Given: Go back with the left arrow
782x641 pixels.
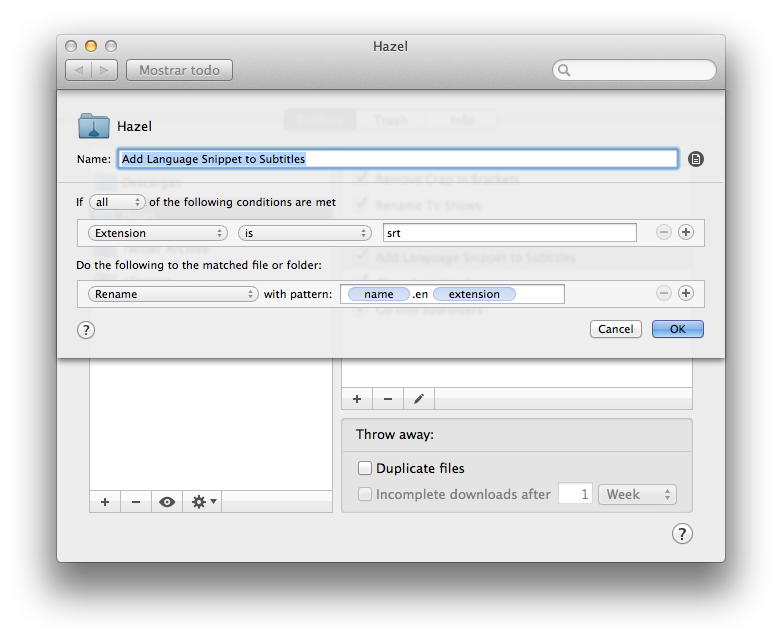Looking at the screenshot, I should tap(78, 70).
